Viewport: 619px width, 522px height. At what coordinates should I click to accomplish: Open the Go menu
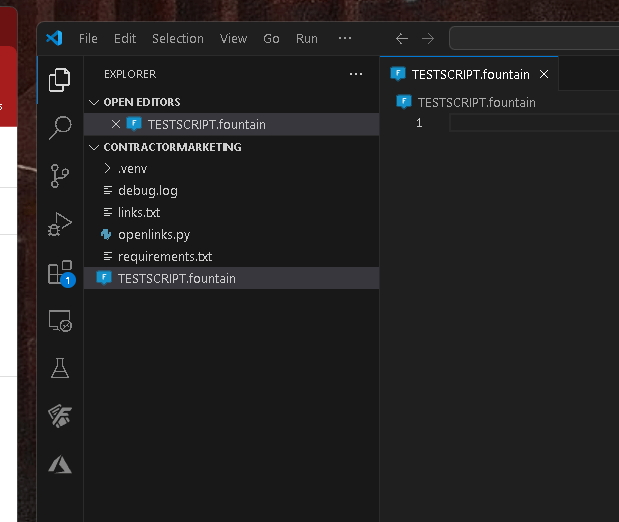[x=271, y=39]
